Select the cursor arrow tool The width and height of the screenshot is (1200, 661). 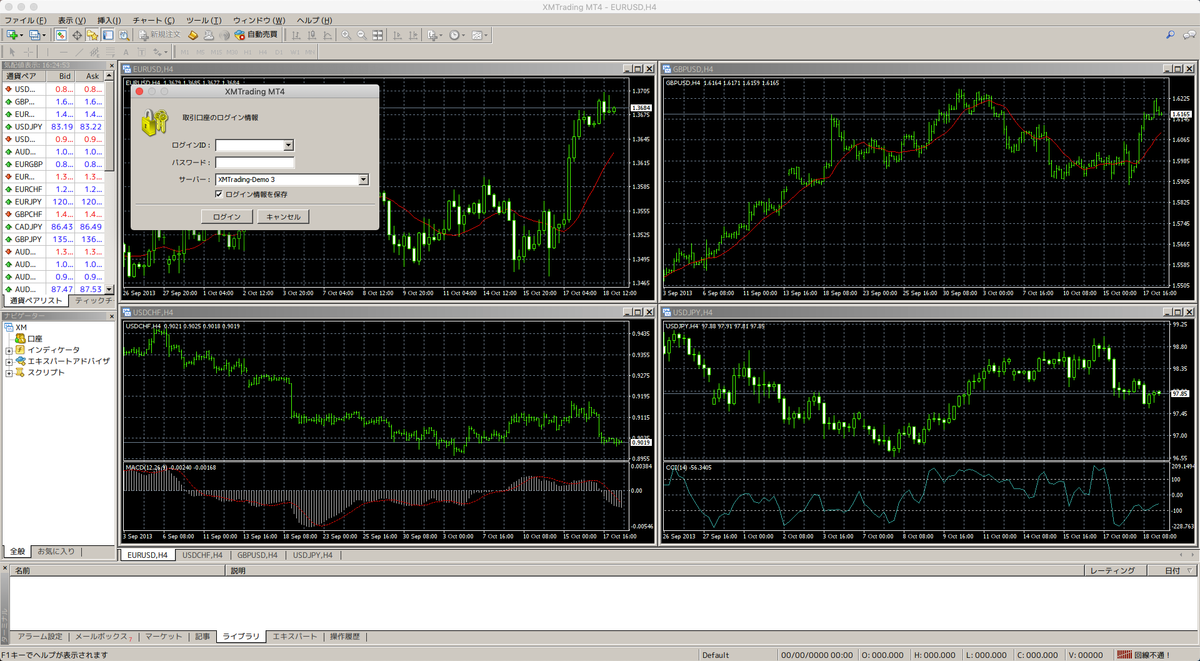click(x=12, y=52)
